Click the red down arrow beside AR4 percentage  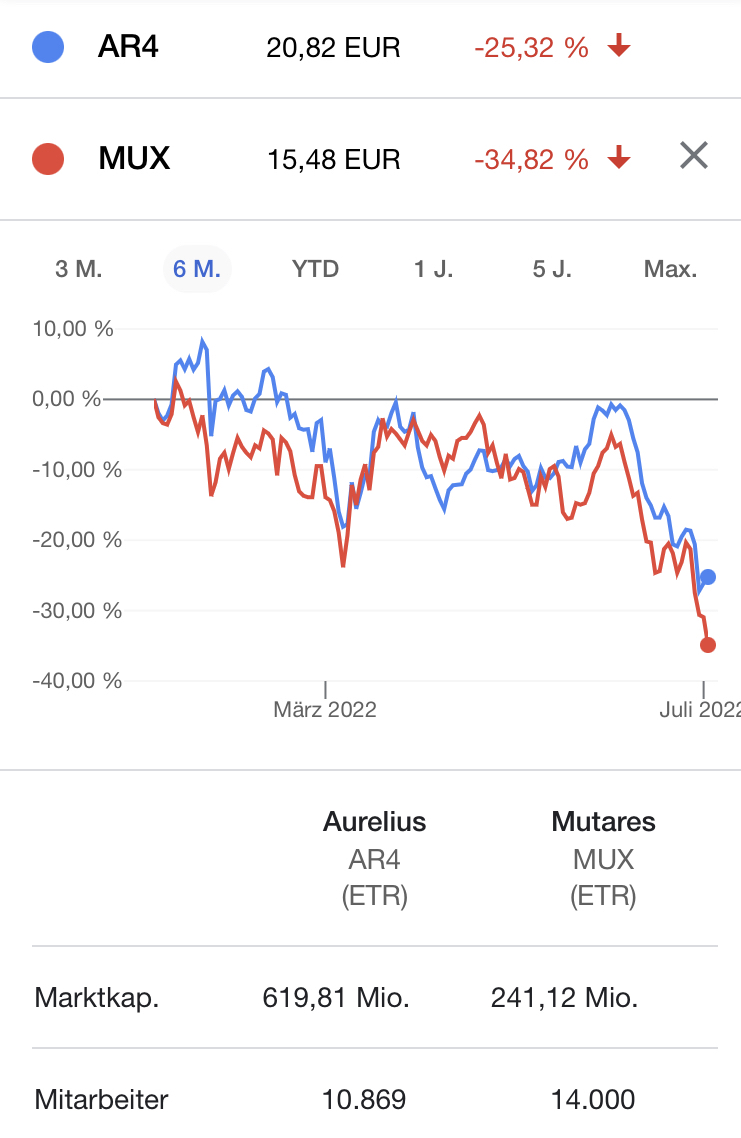click(619, 46)
